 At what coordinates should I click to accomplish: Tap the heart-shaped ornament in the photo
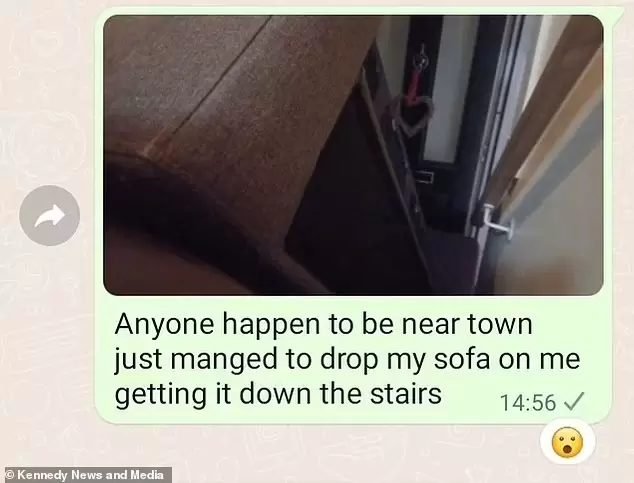click(x=411, y=116)
